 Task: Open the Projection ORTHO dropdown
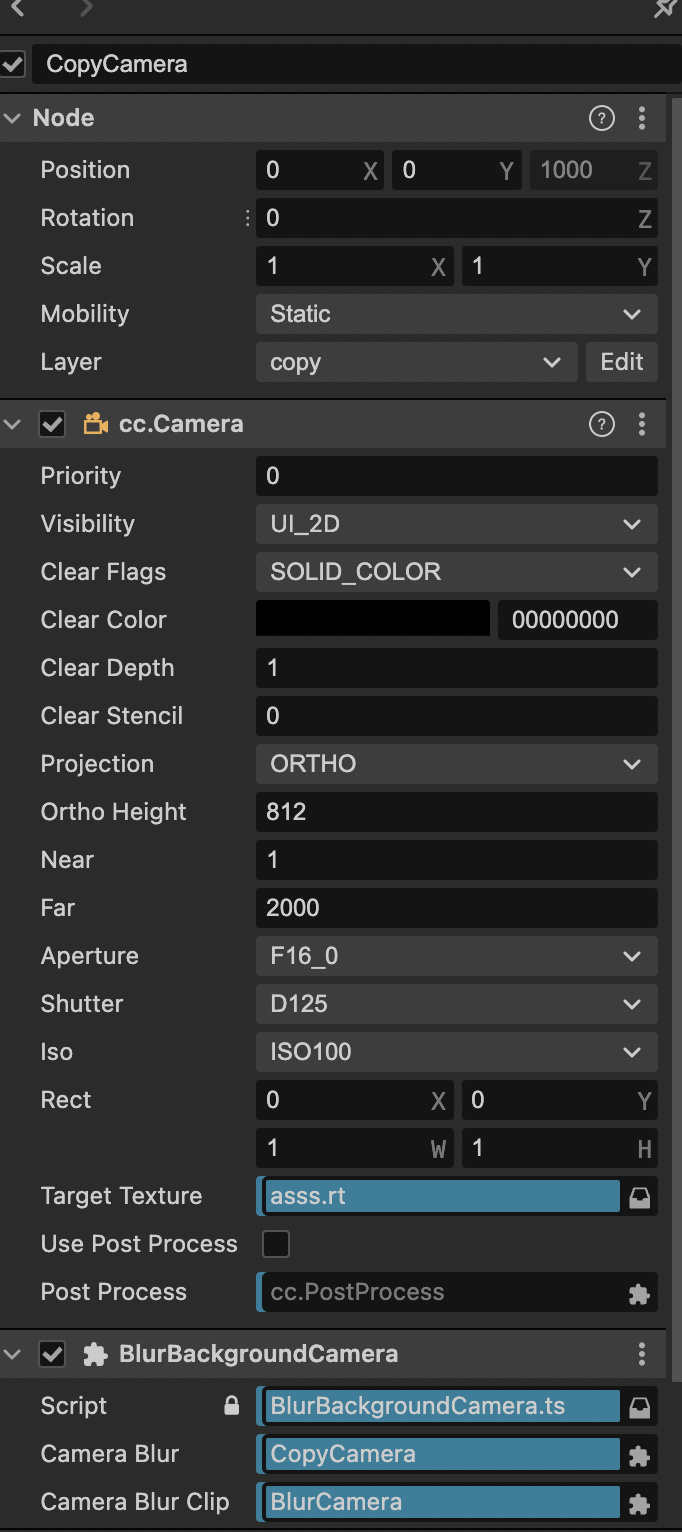[456, 764]
